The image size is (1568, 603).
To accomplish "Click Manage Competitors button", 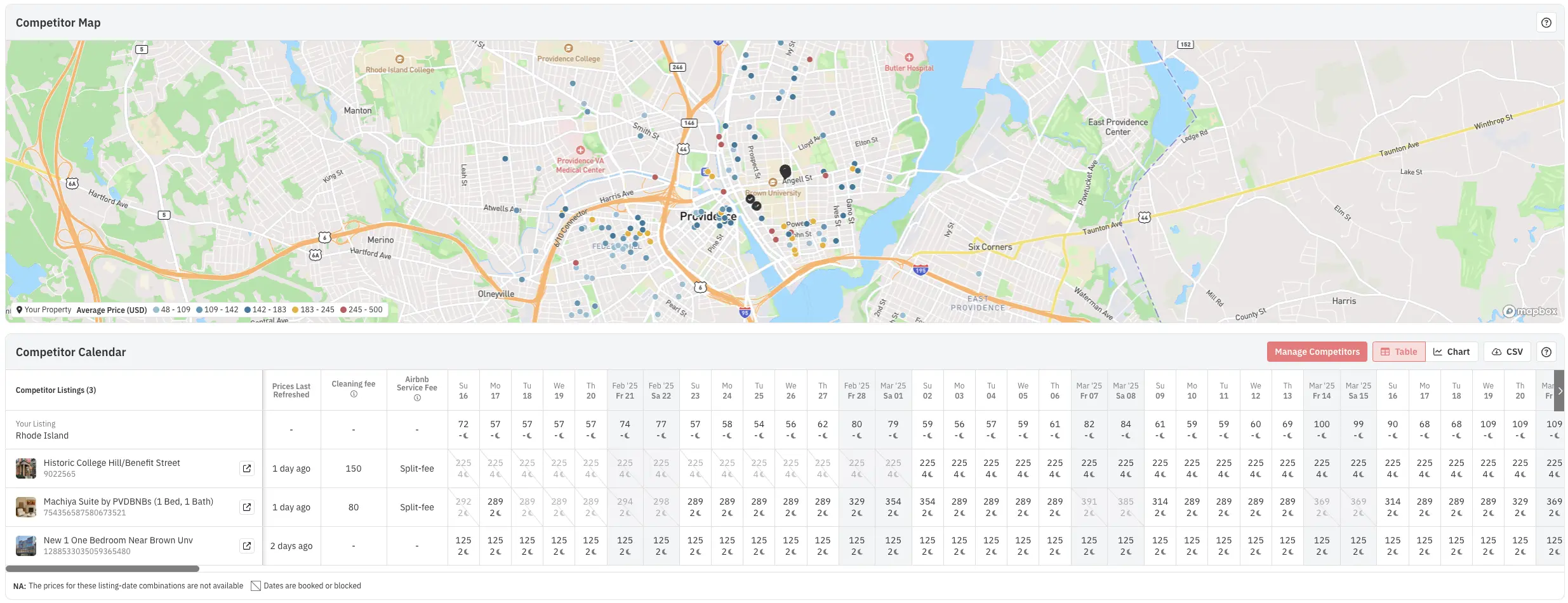I will [1317, 352].
